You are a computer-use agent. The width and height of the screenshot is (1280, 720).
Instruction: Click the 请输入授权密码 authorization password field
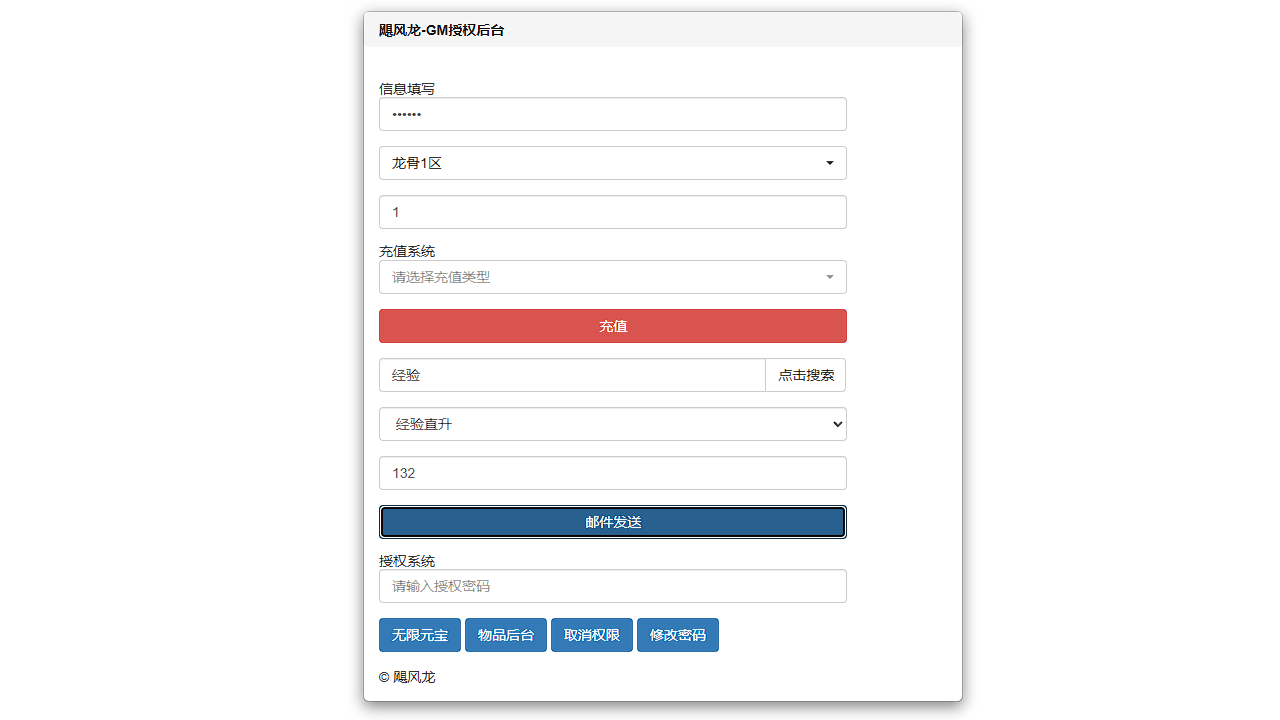(612, 586)
